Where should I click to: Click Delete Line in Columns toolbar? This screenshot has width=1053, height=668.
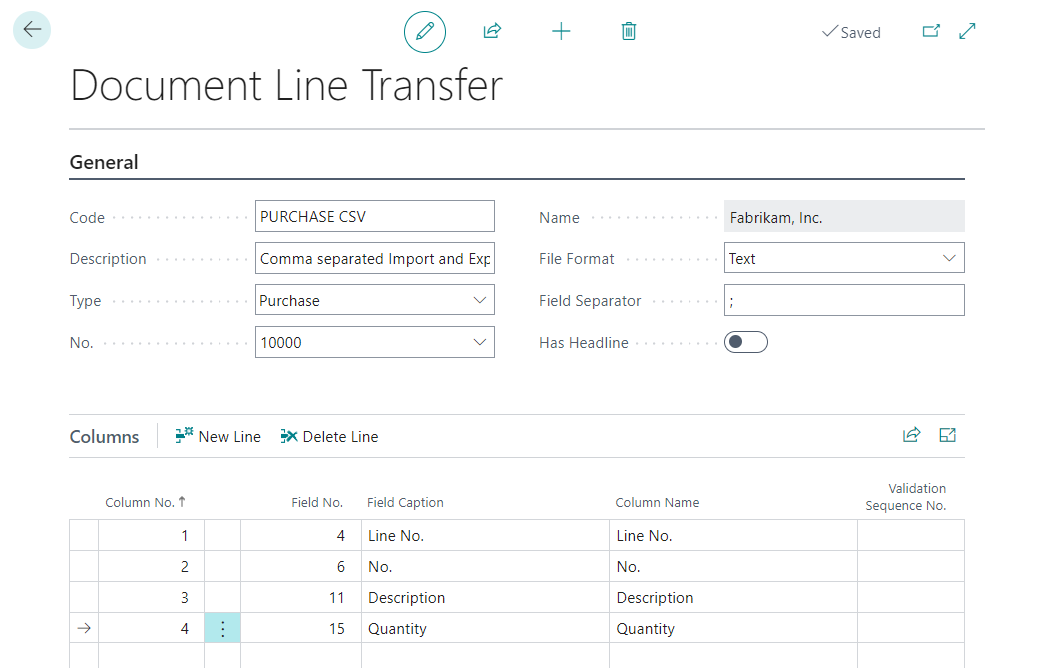click(329, 437)
